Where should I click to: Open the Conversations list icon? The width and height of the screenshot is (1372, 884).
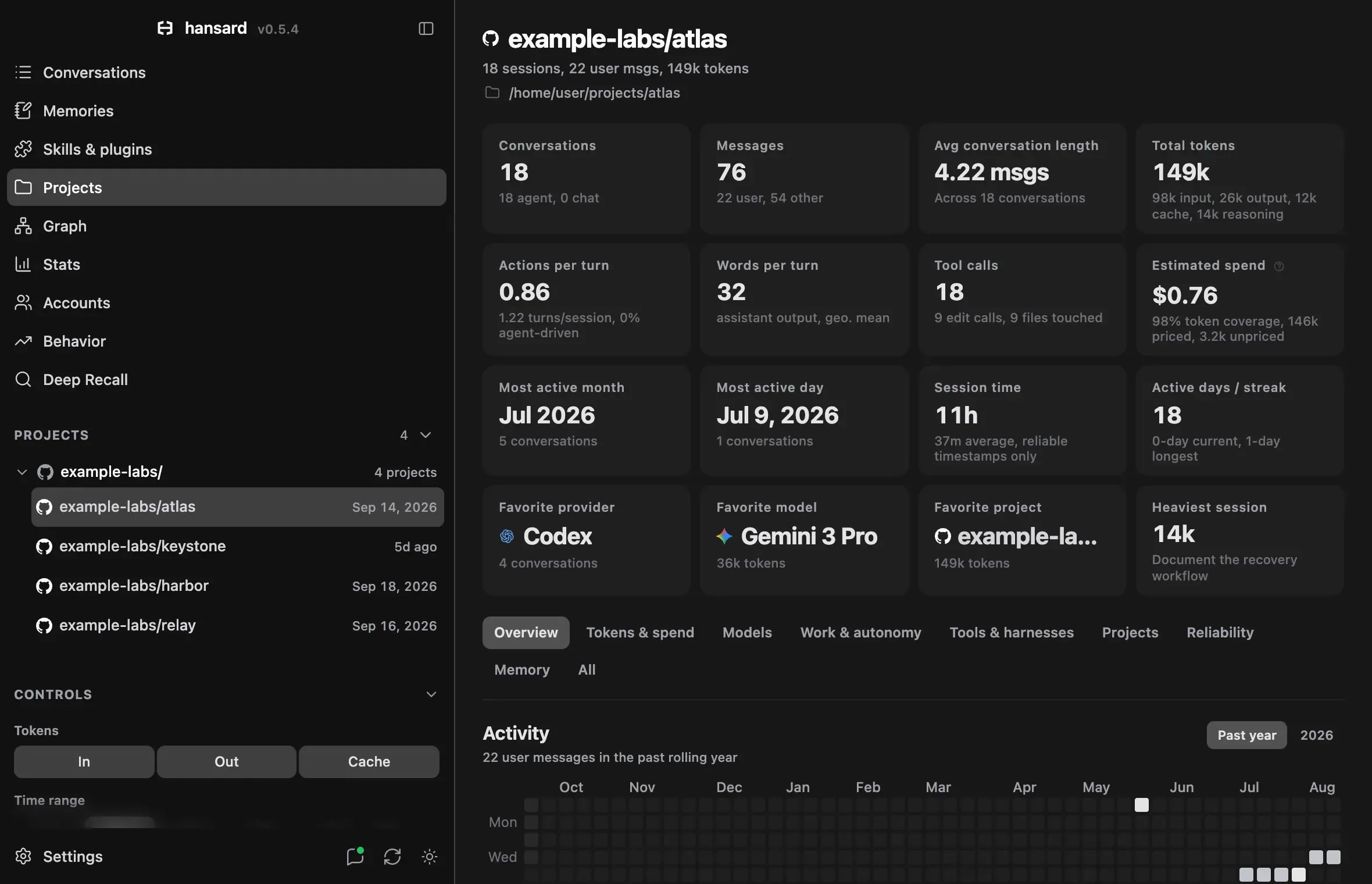23,72
